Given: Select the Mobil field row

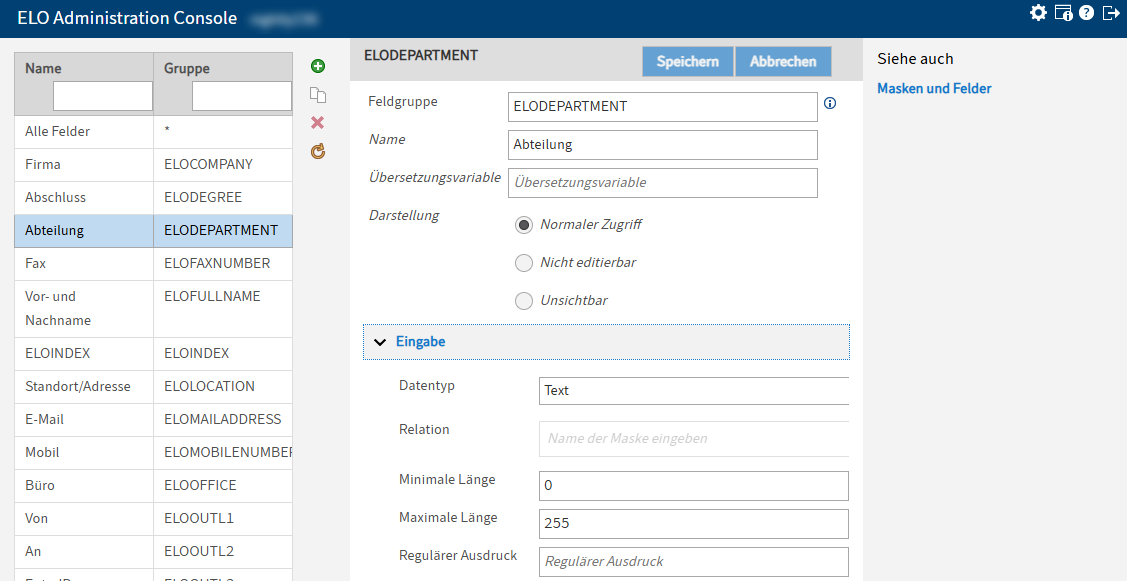Looking at the screenshot, I should pyautogui.click(x=153, y=453).
